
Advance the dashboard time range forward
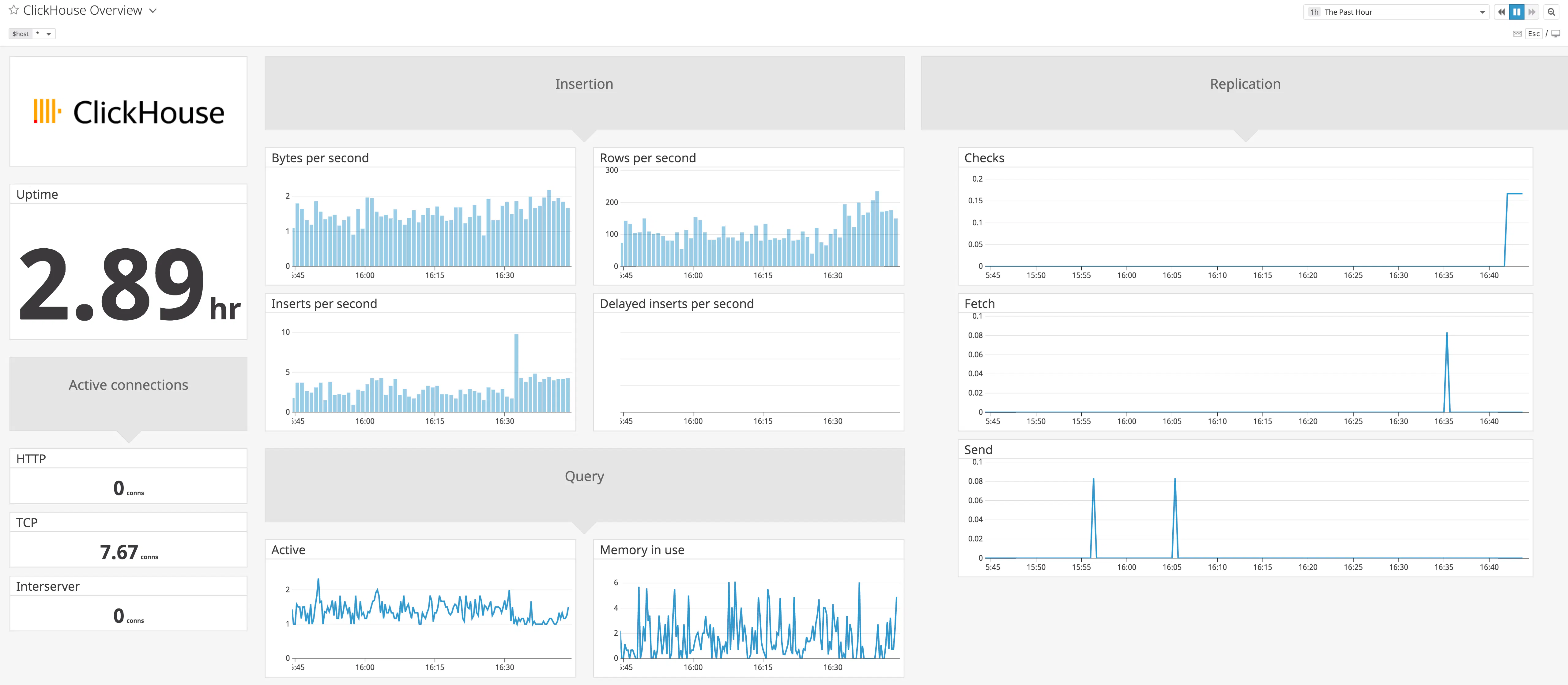(1533, 12)
